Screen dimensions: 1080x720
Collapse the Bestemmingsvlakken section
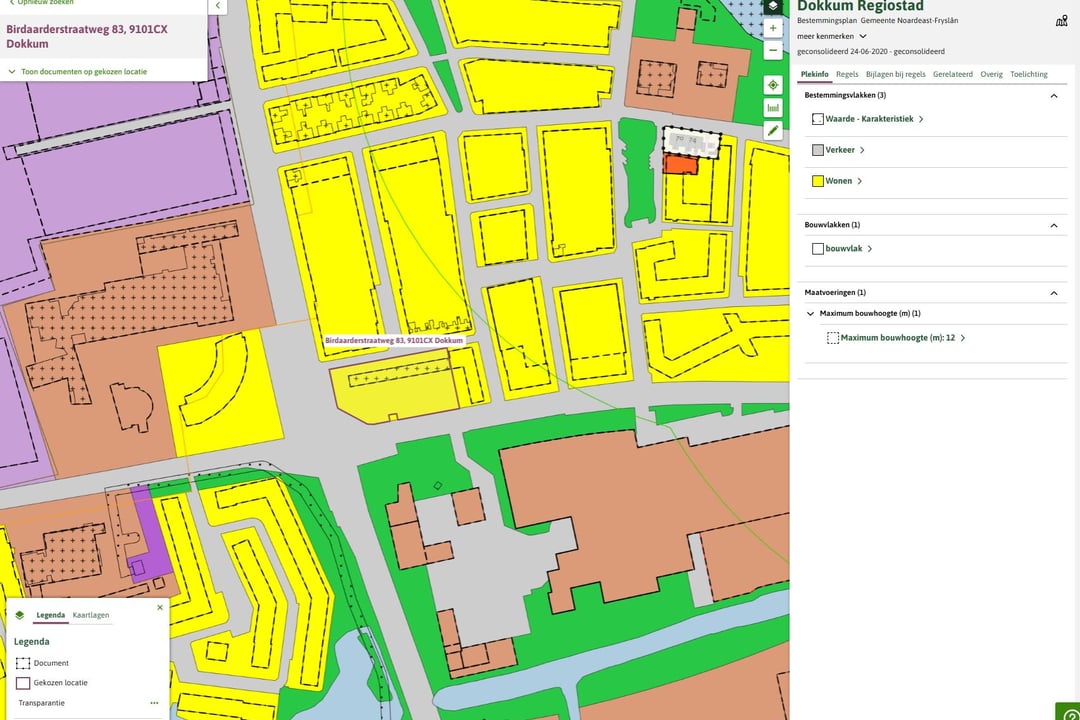click(x=1053, y=96)
